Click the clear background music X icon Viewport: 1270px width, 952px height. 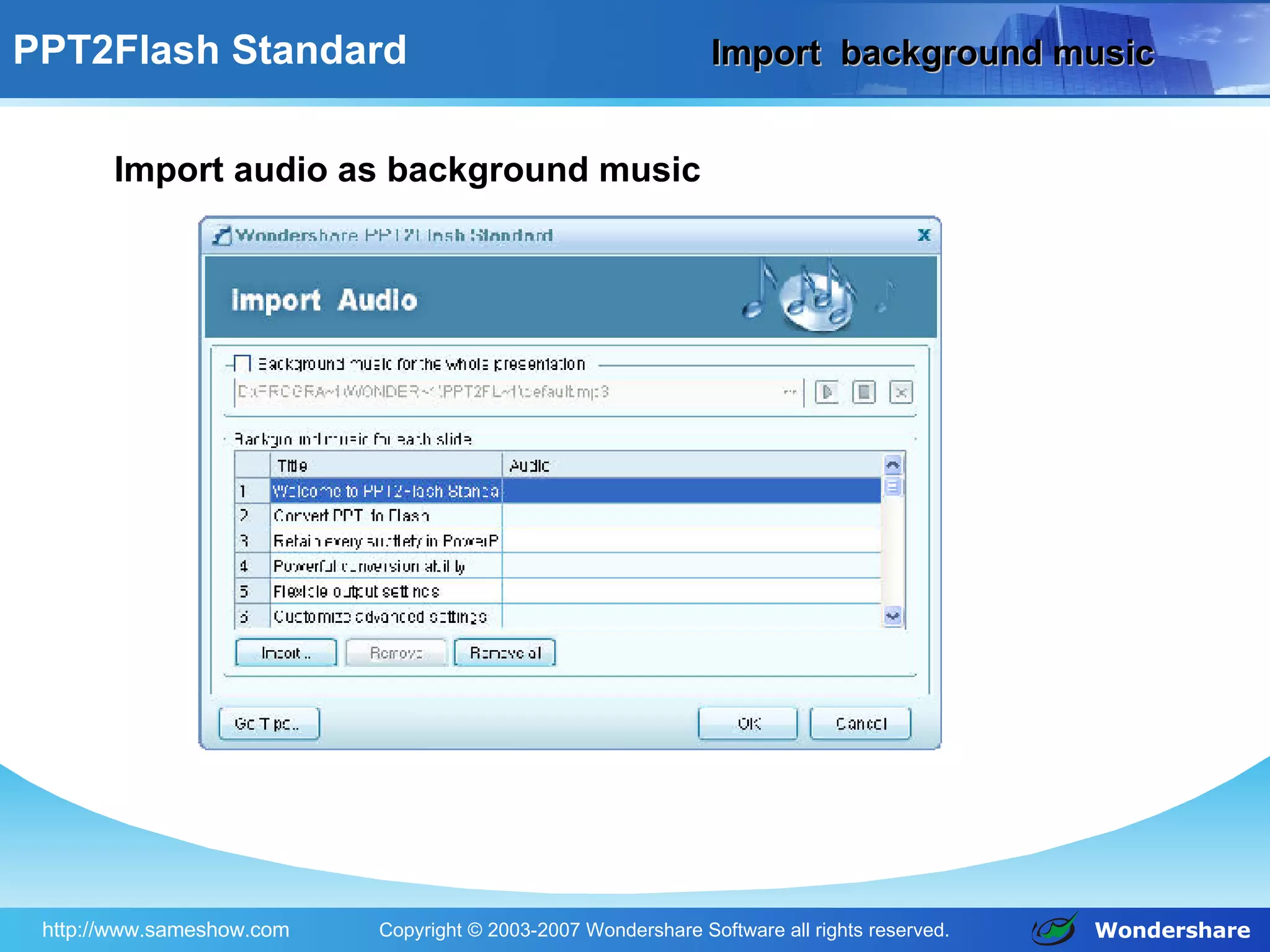901,392
